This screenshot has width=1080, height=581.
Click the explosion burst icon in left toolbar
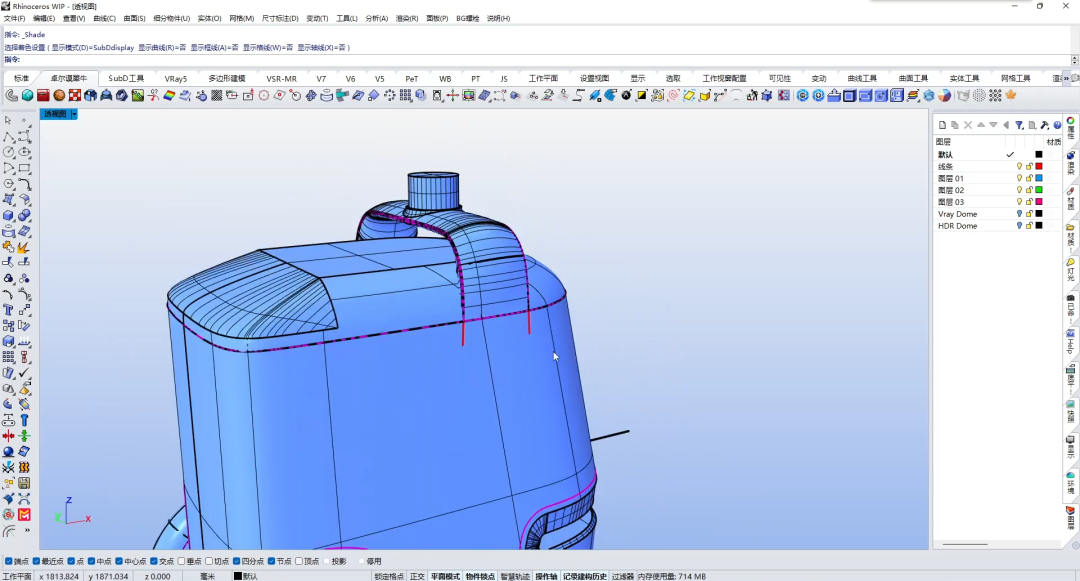pyautogui.click(x=25, y=247)
